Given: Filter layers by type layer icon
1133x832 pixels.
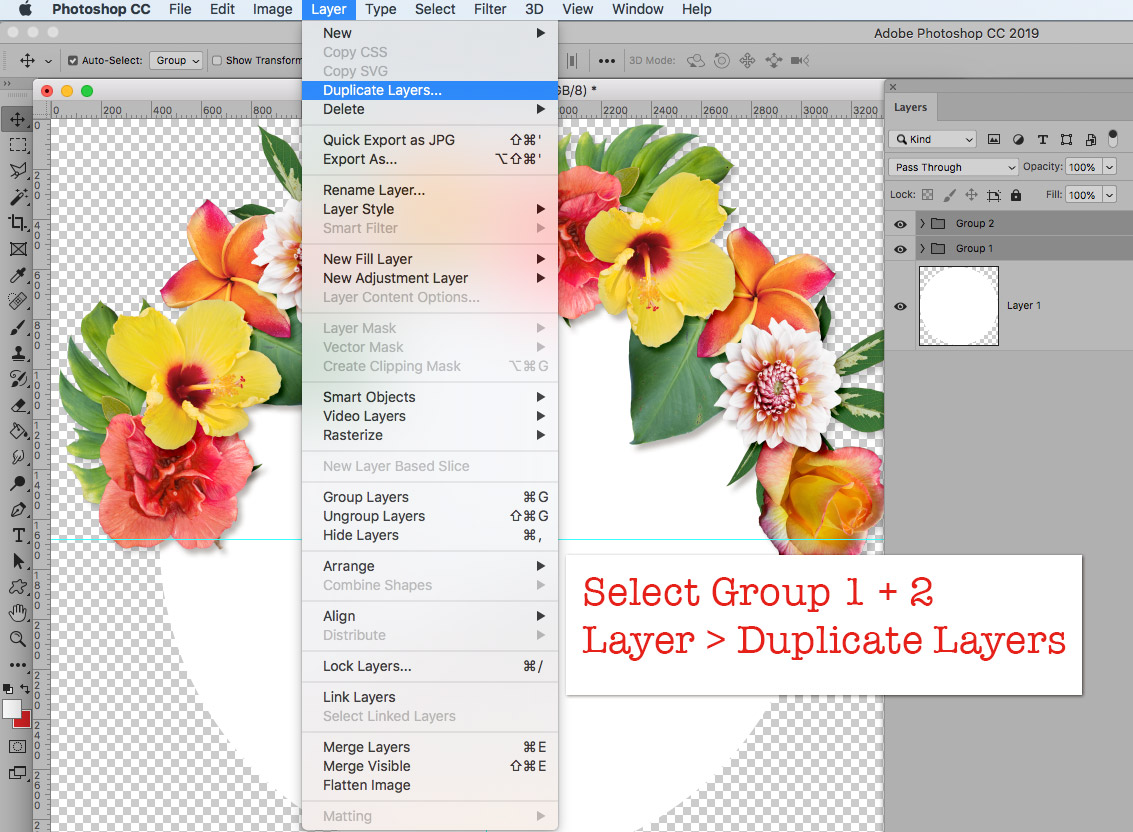Looking at the screenshot, I should click(1042, 140).
